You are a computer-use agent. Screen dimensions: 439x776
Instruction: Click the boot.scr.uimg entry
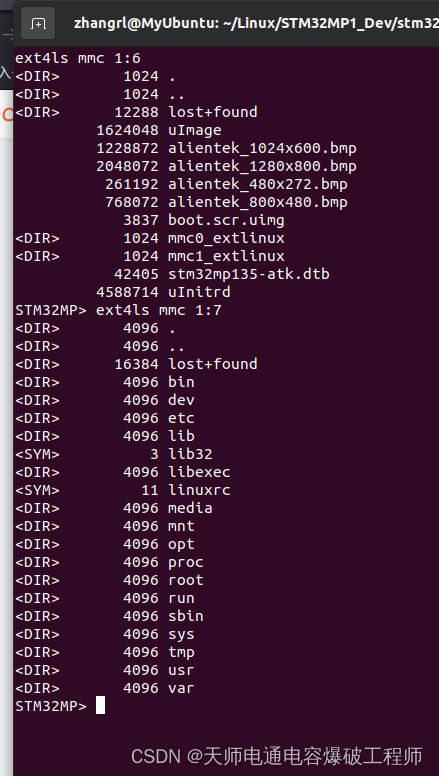pyautogui.click(x=226, y=220)
